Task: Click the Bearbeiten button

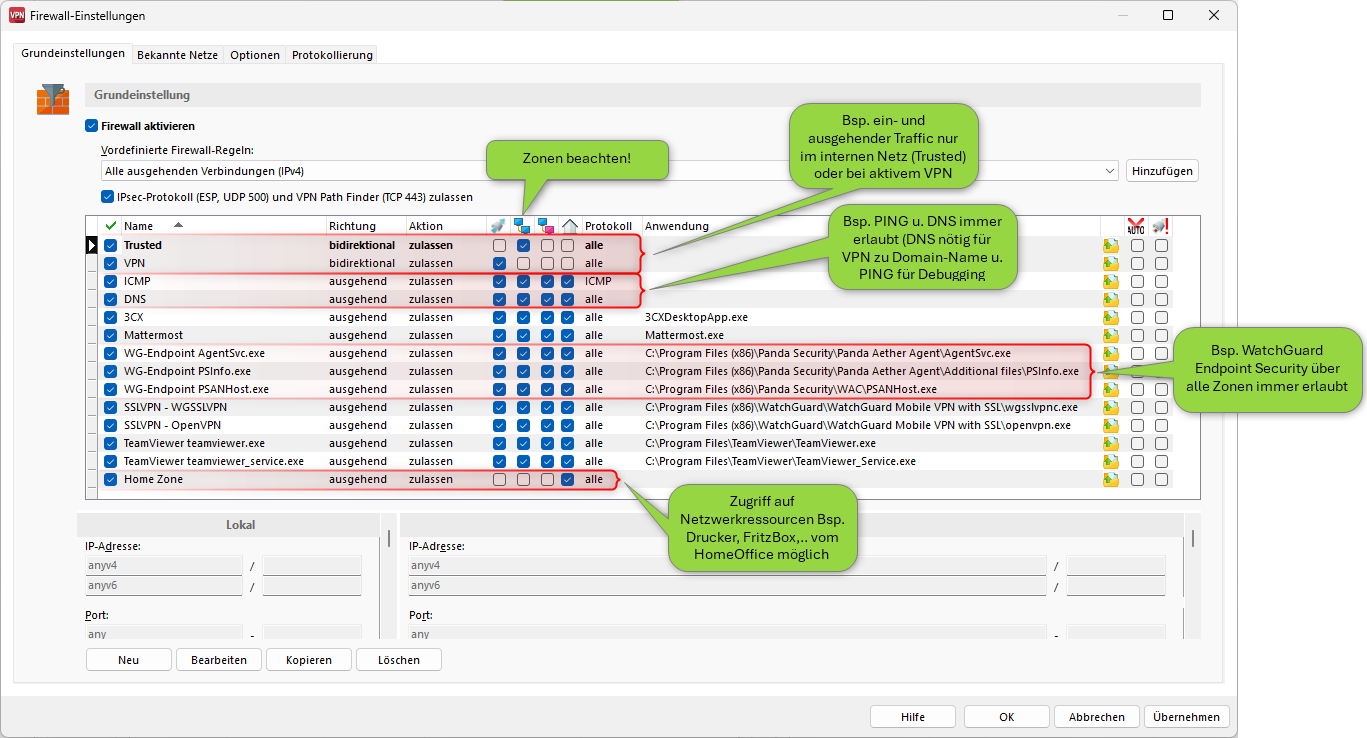Action: click(218, 660)
